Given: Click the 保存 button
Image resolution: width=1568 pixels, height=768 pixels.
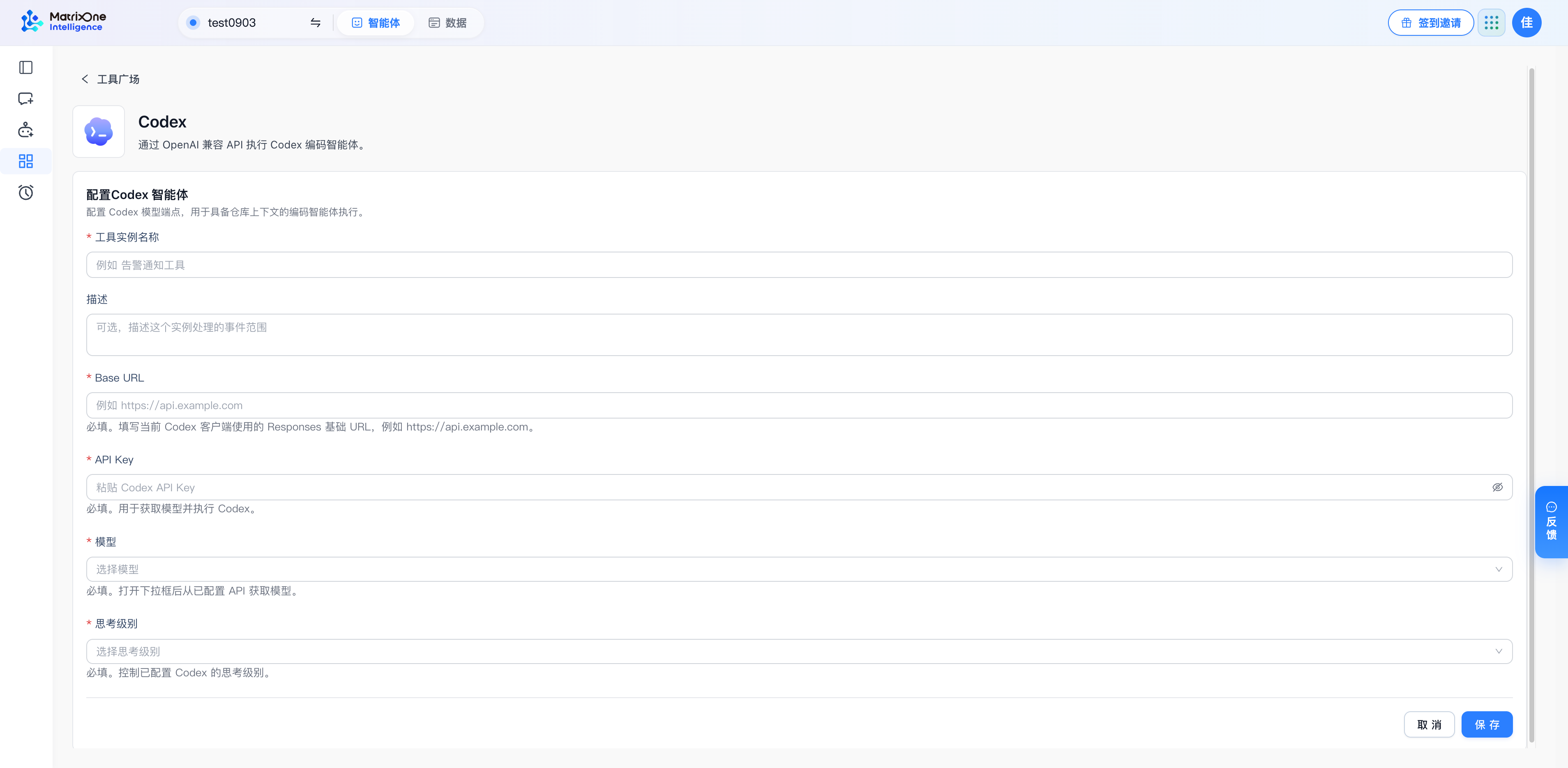Looking at the screenshot, I should (1487, 725).
